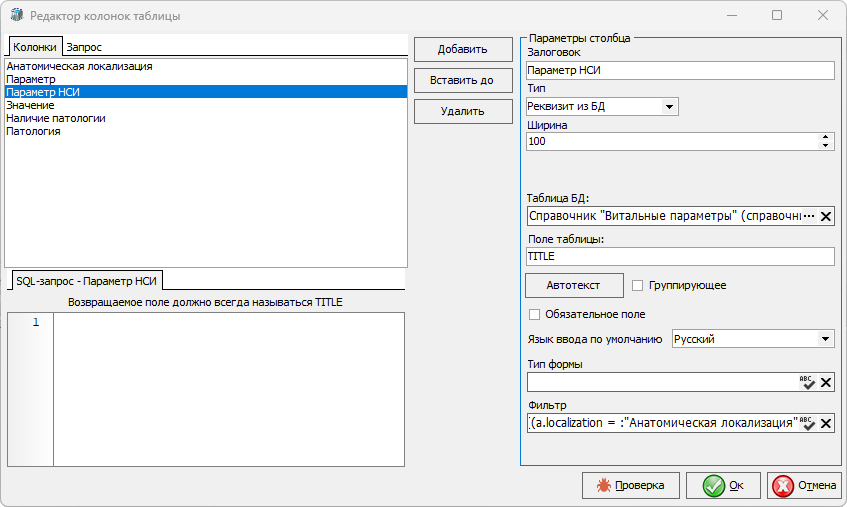847x507 pixels.
Task: Click the application icon in title bar
Action: 17,15
